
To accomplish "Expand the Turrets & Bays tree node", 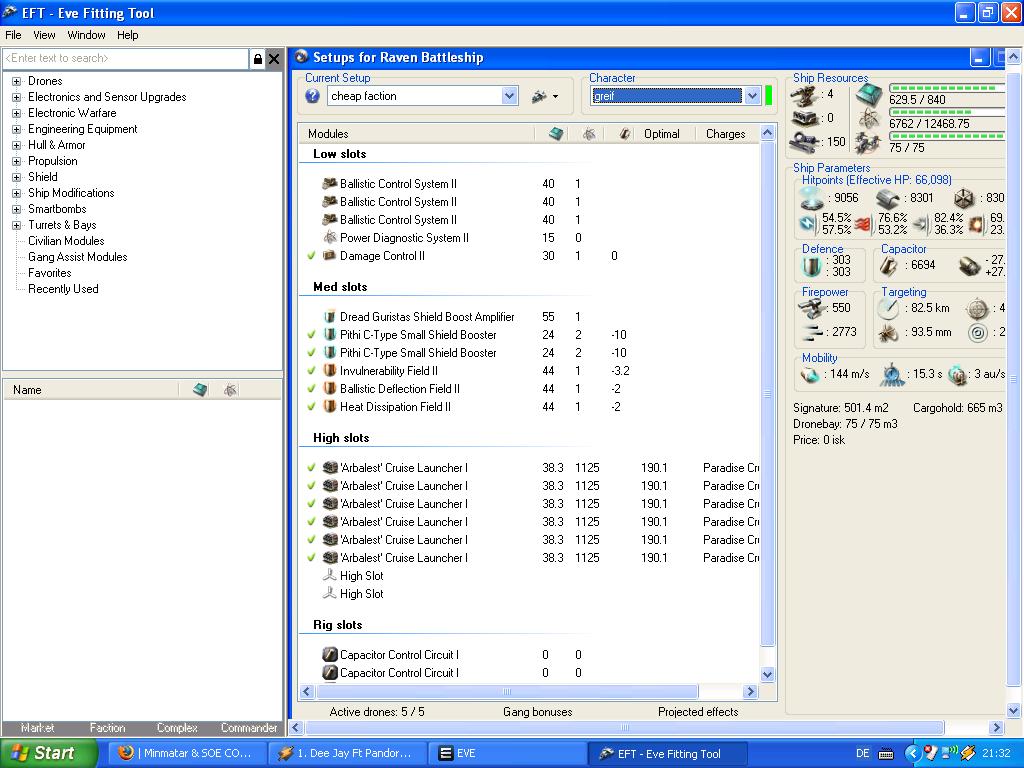I will pos(16,225).
